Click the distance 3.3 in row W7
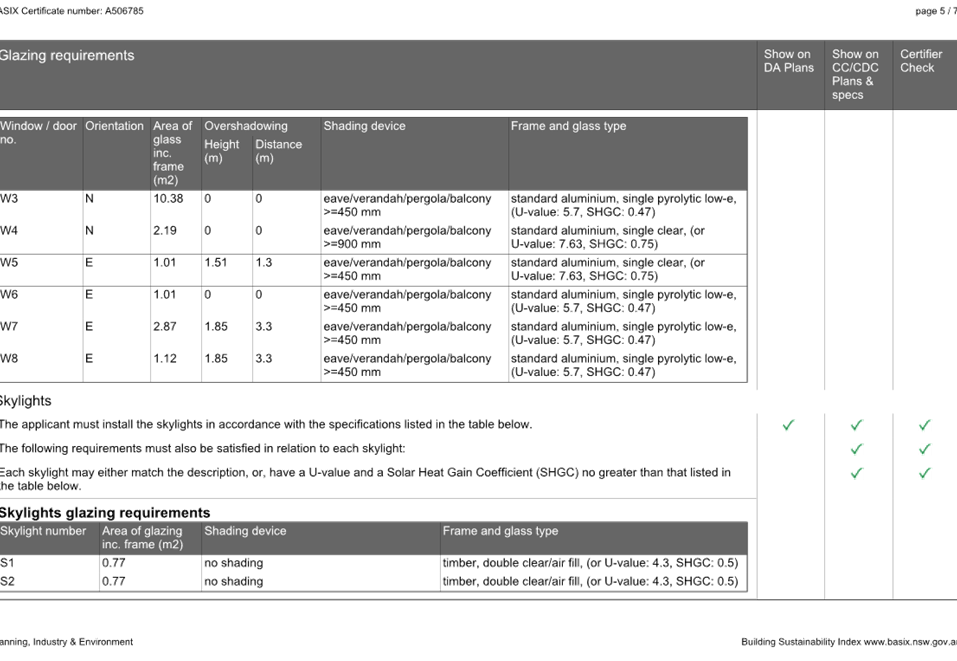The image size is (957, 661). tap(264, 327)
